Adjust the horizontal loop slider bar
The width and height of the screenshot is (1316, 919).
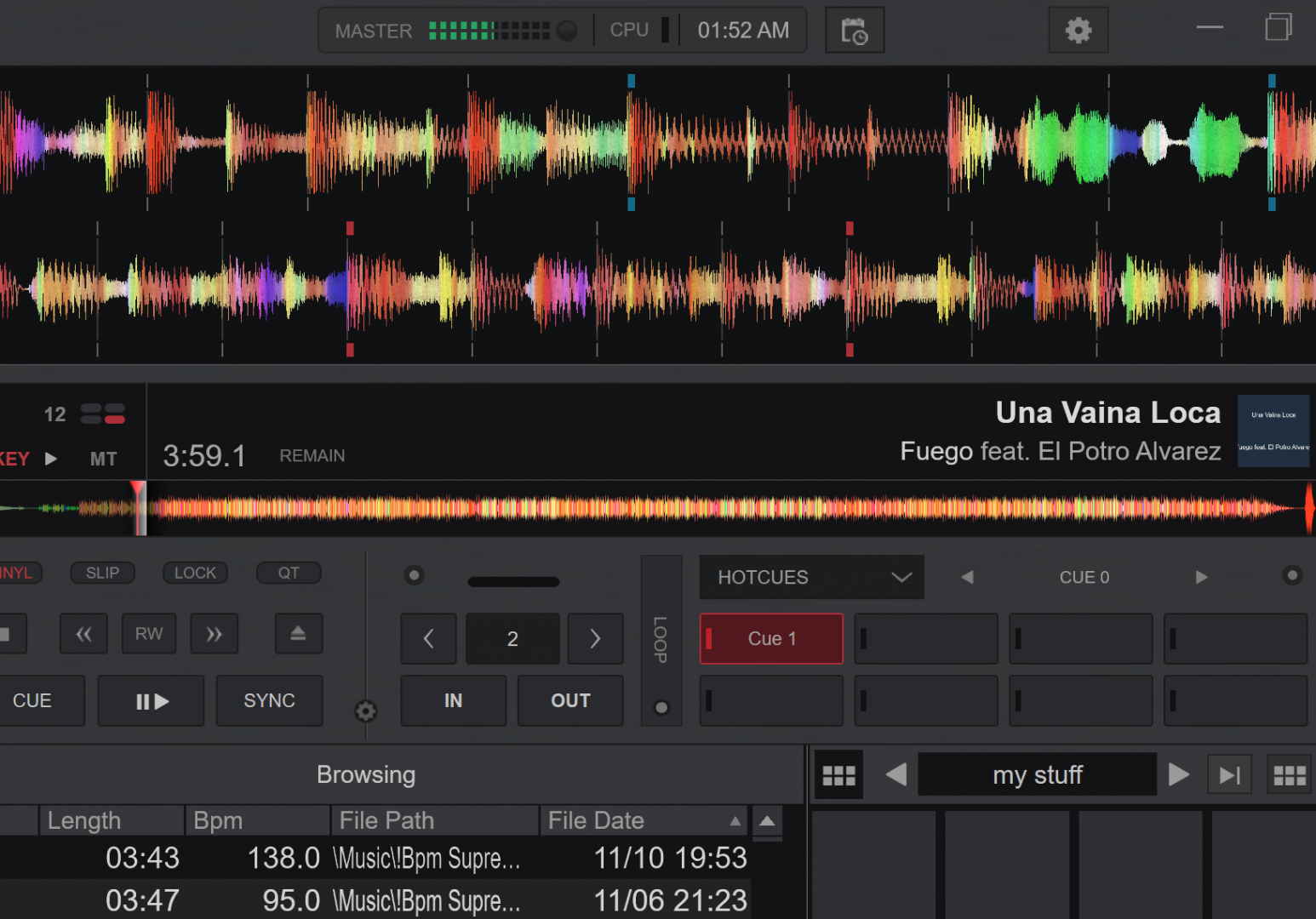click(513, 582)
